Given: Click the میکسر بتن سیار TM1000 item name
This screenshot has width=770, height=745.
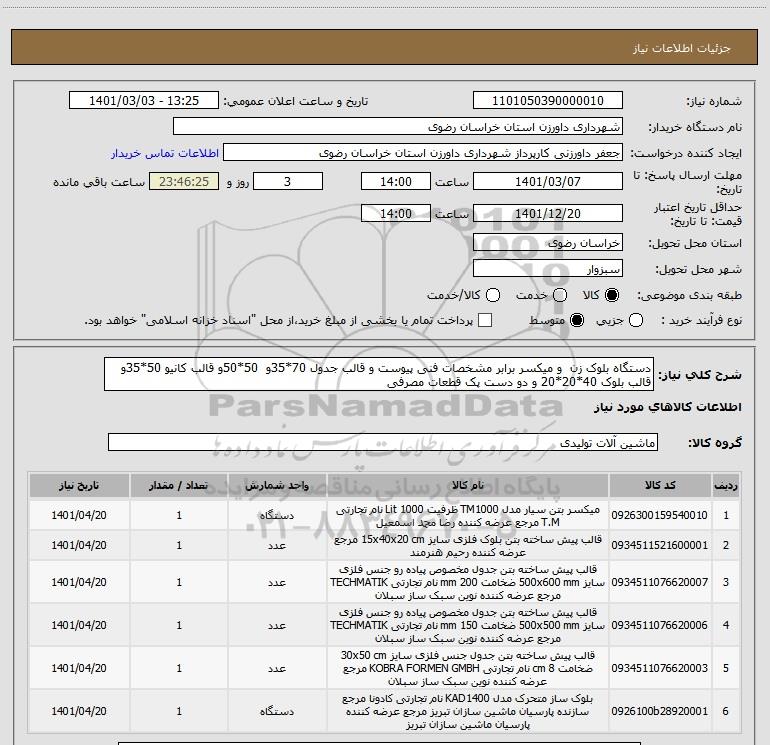Looking at the screenshot, I should point(468,516).
